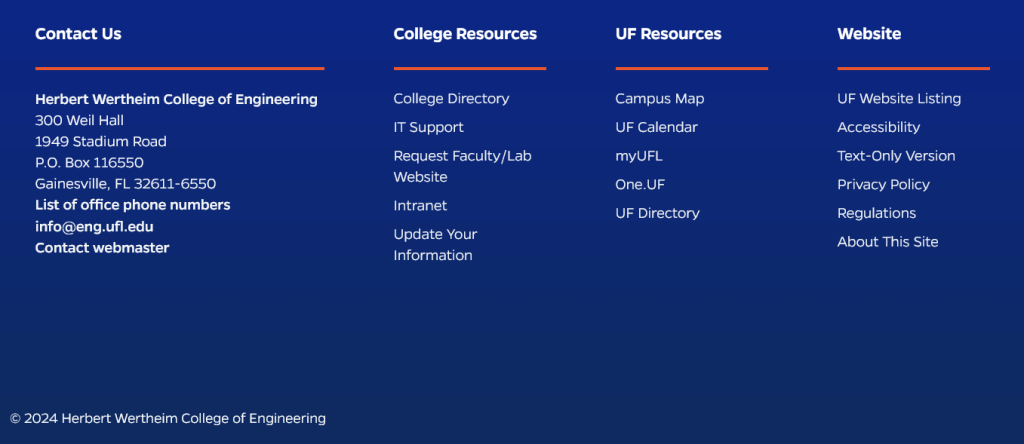Open List of office phone numbers

tap(133, 205)
